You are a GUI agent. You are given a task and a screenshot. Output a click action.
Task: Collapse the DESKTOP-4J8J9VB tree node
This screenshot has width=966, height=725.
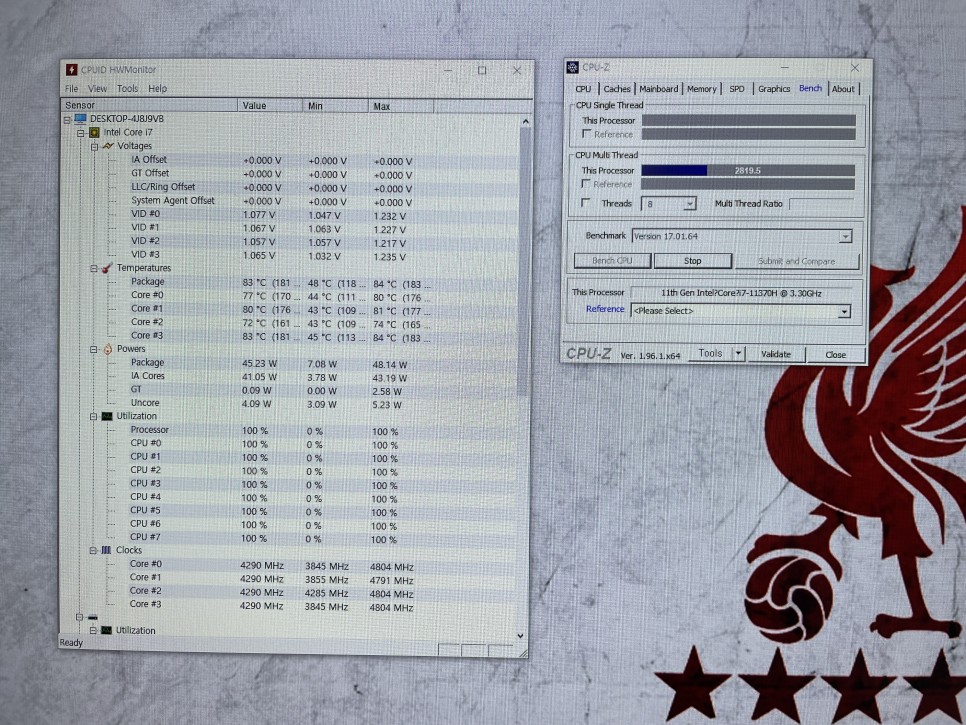[67, 119]
